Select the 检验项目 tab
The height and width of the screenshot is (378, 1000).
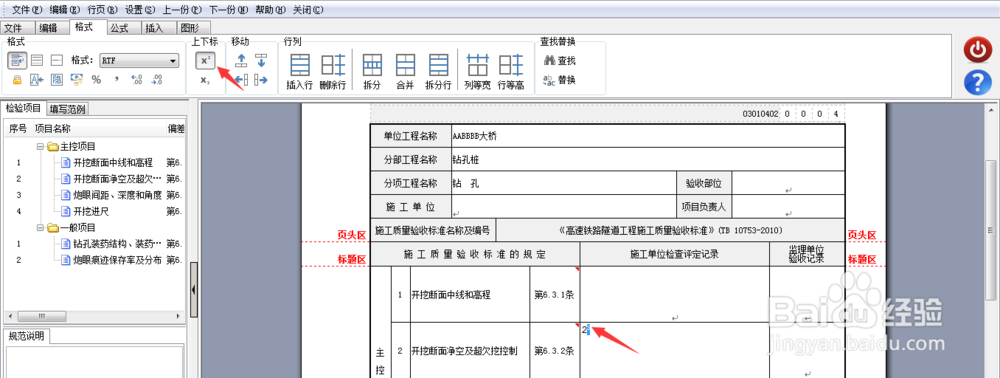[x=24, y=108]
